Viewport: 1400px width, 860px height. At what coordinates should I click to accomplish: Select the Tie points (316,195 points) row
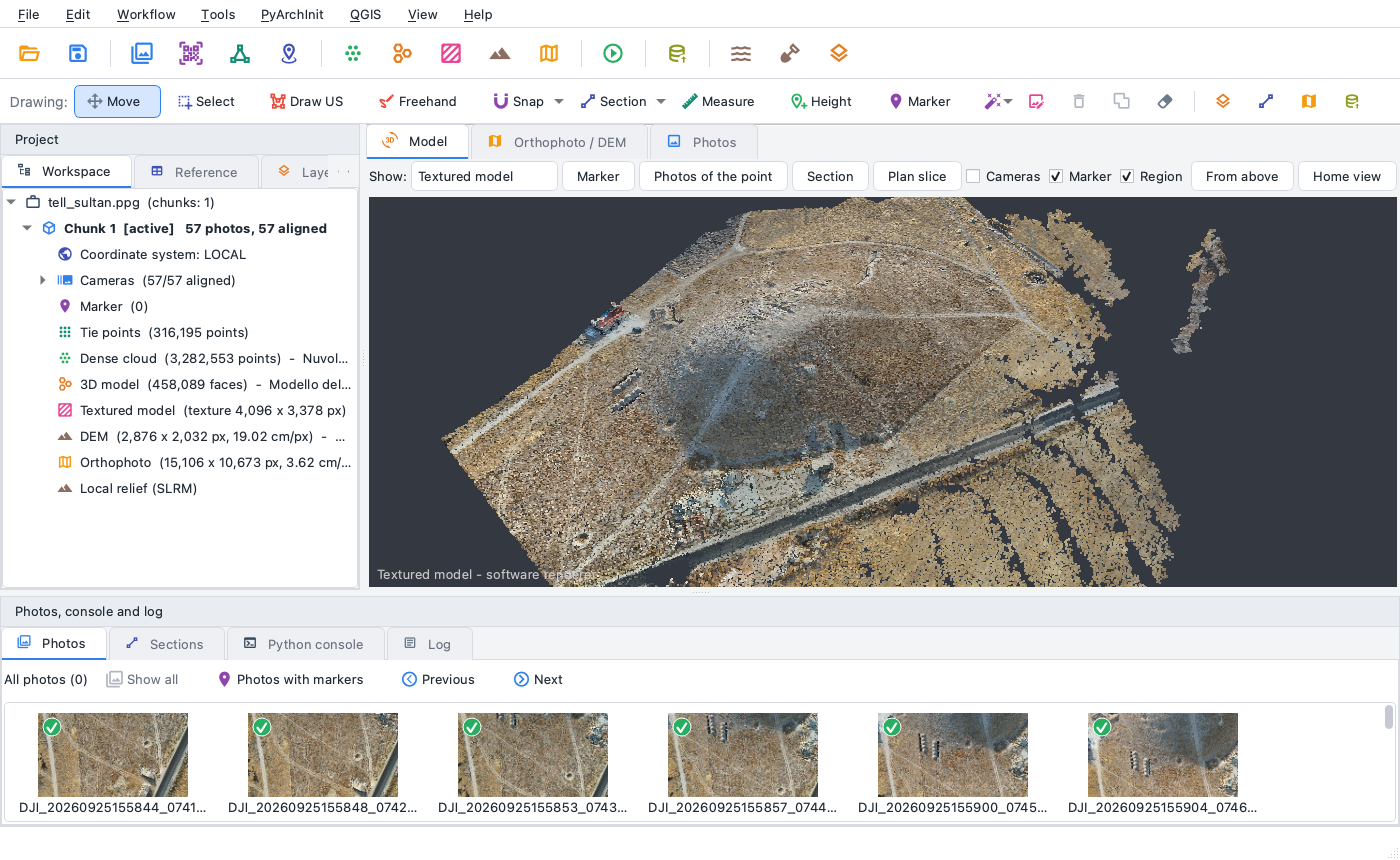point(164,332)
